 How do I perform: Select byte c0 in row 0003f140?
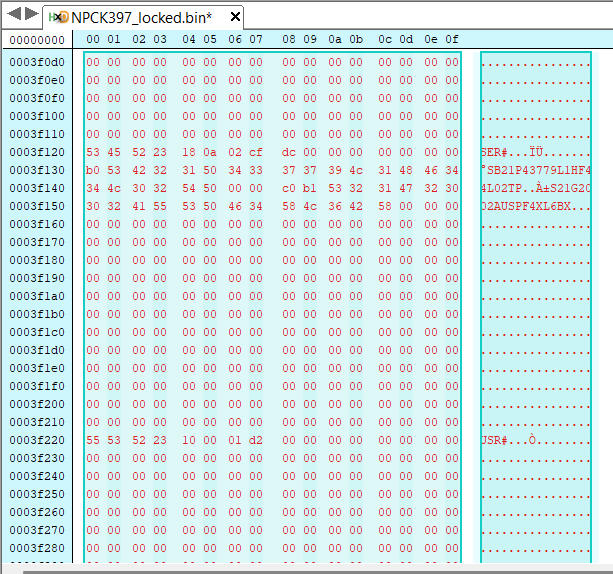coord(289,188)
